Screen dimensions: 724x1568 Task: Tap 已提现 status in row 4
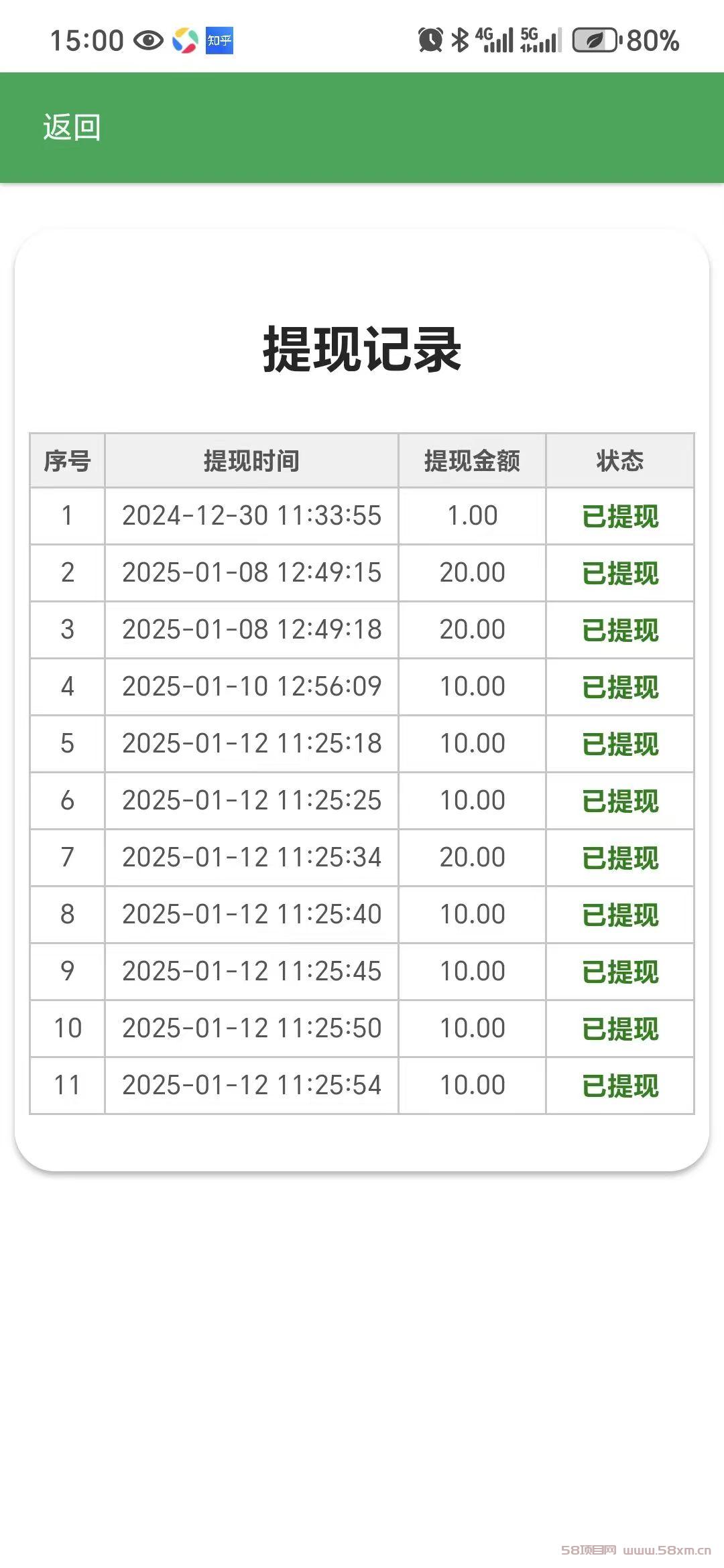coord(620,687)
